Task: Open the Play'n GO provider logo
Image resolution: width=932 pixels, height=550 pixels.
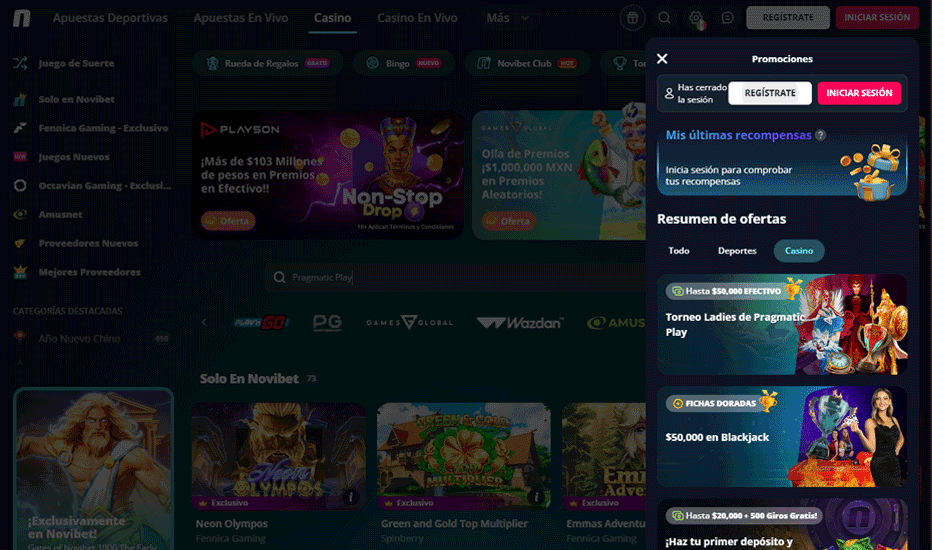Action: click(x=261, y=322)
